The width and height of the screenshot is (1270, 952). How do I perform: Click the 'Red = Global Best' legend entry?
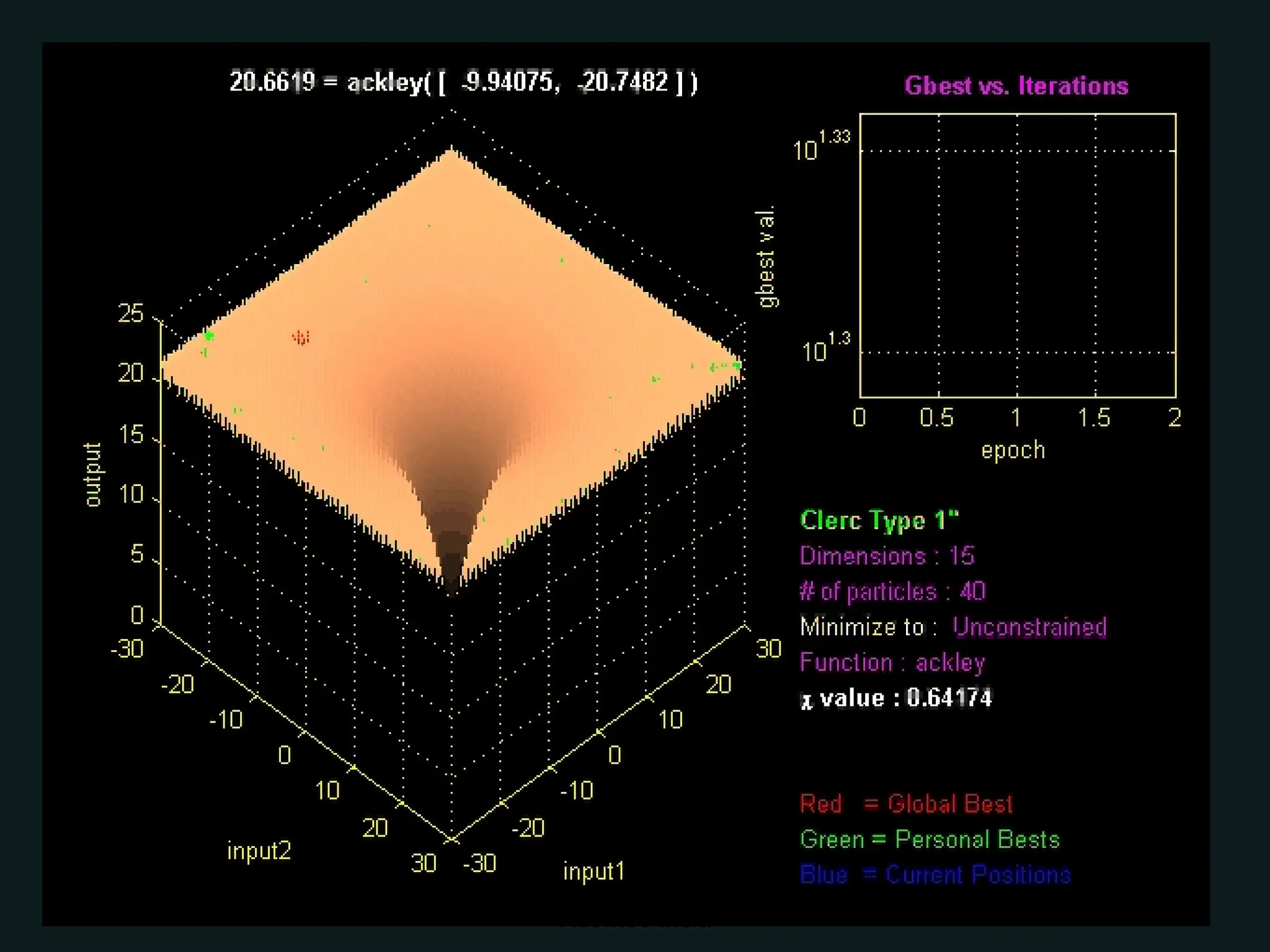[905, 804]
